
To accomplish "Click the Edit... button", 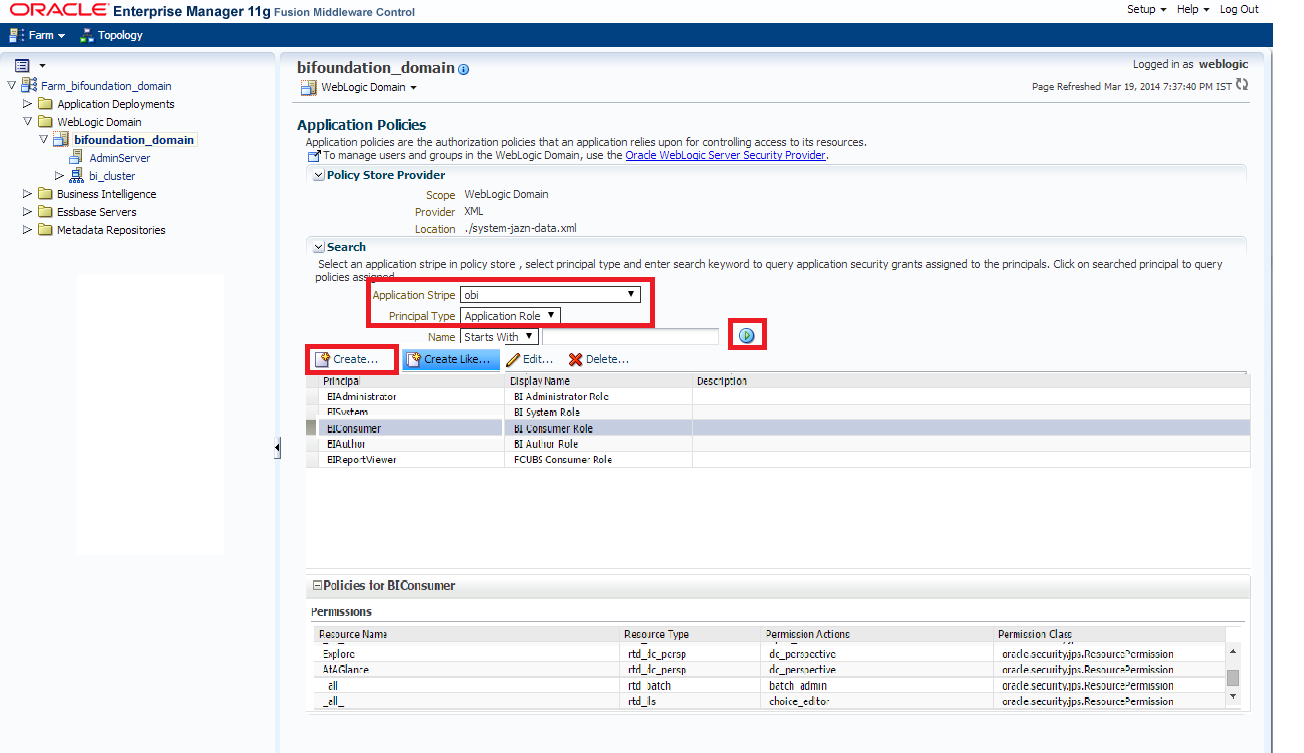I will [530, 359].
